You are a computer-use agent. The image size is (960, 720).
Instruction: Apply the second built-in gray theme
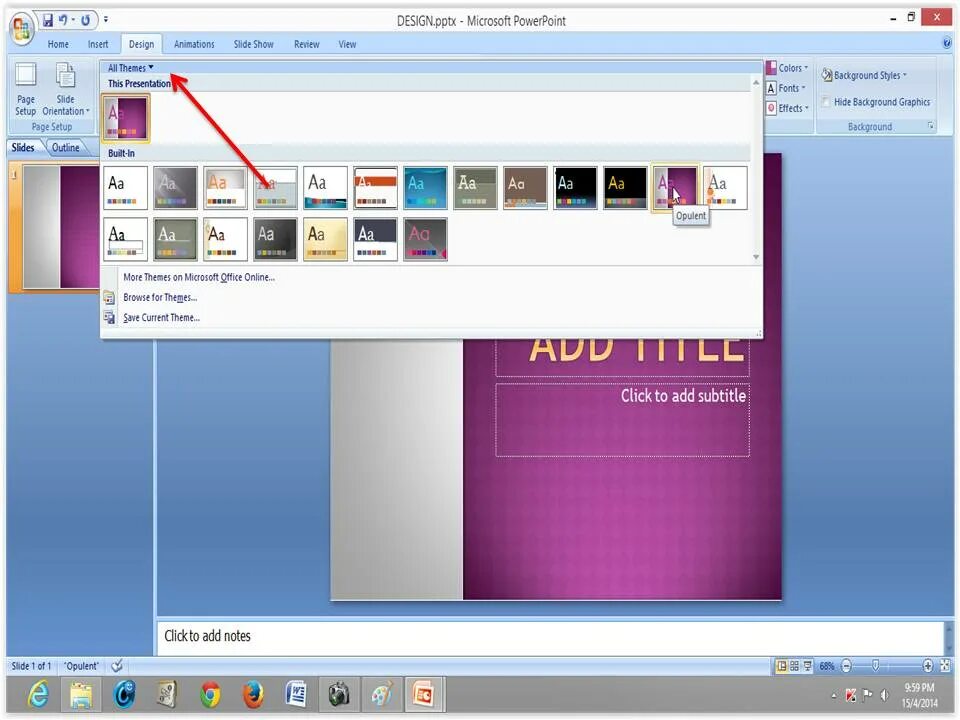click(175, 187)
